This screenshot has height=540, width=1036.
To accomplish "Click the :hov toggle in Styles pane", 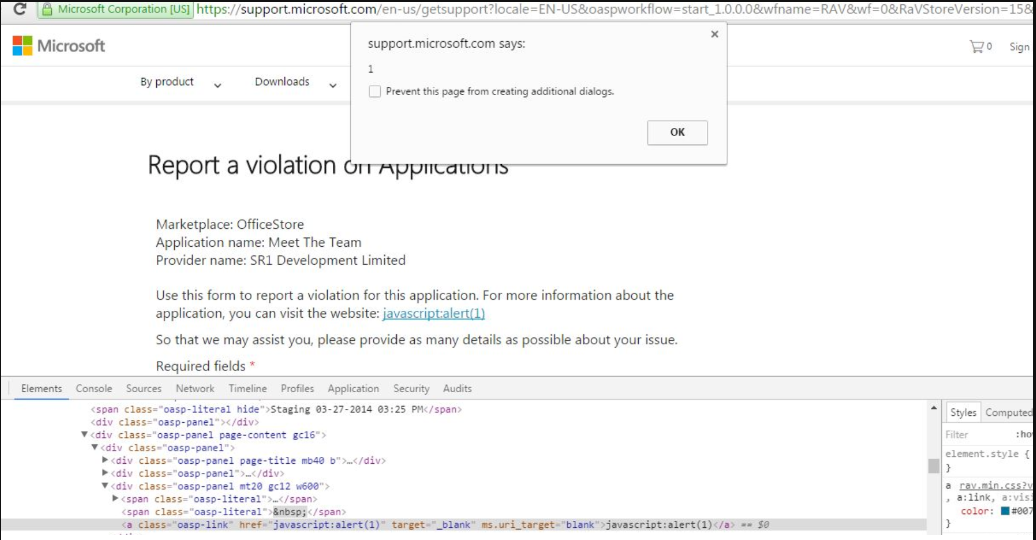I will tap(1023, 434).
